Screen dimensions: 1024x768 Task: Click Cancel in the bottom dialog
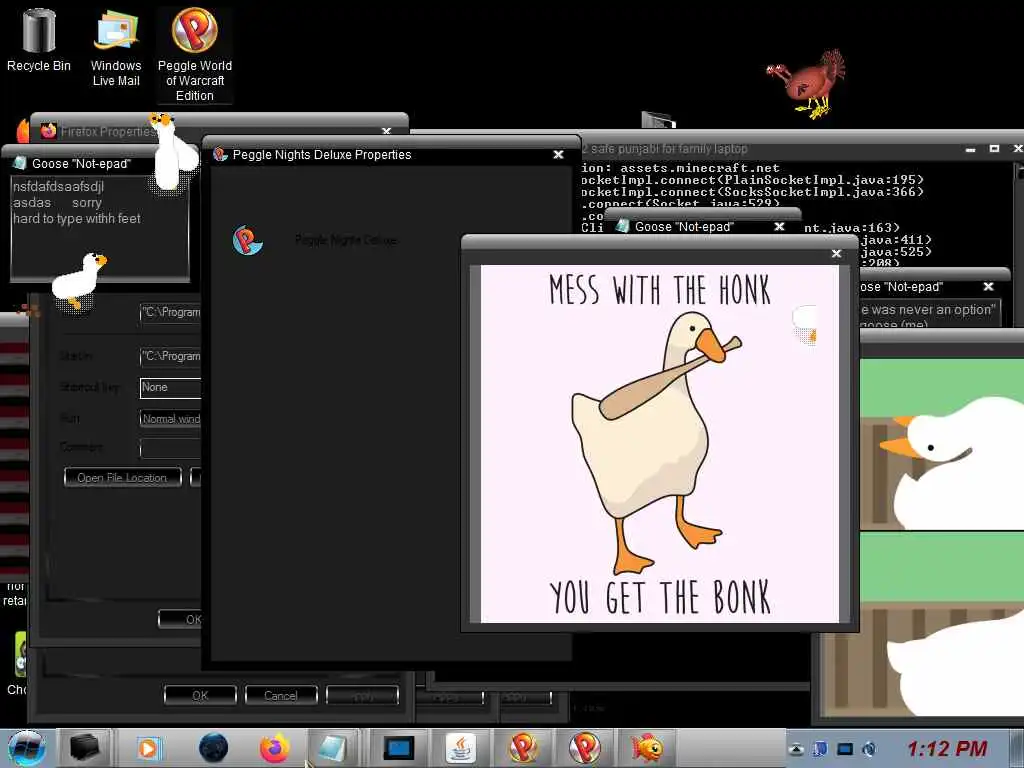281,696
